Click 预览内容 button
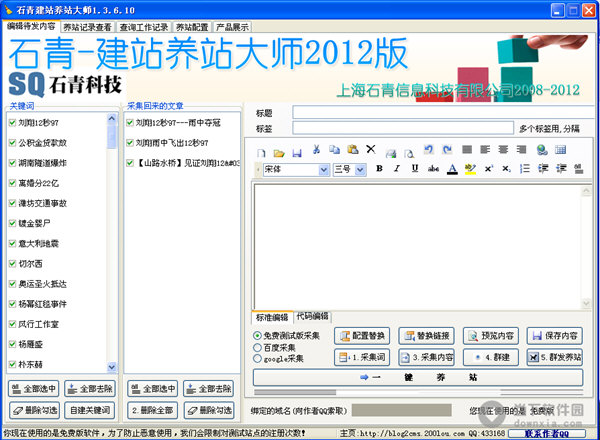Viewport: 600px width, 440px height. click(491, 336)
